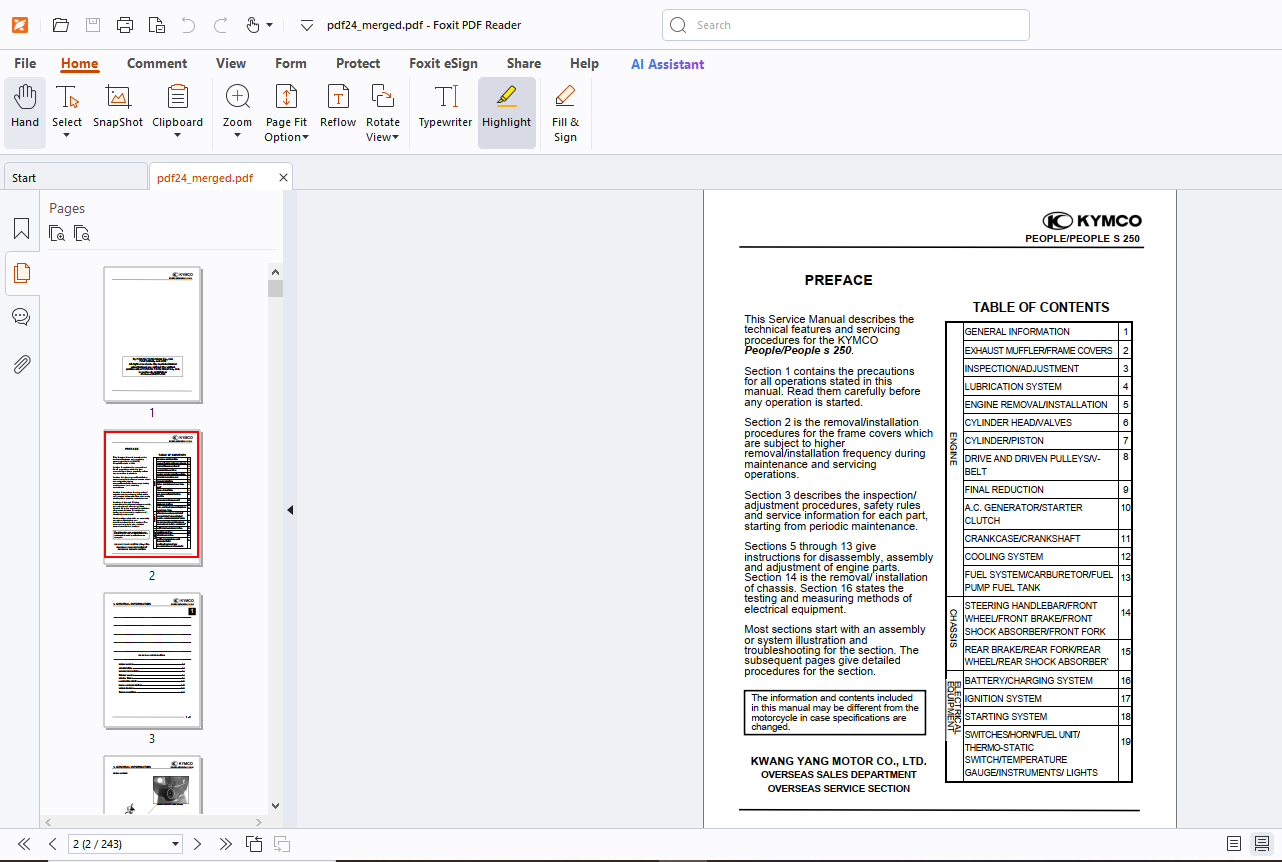
Task: Open the Comments side panel
Action: (x=21, y=317)
